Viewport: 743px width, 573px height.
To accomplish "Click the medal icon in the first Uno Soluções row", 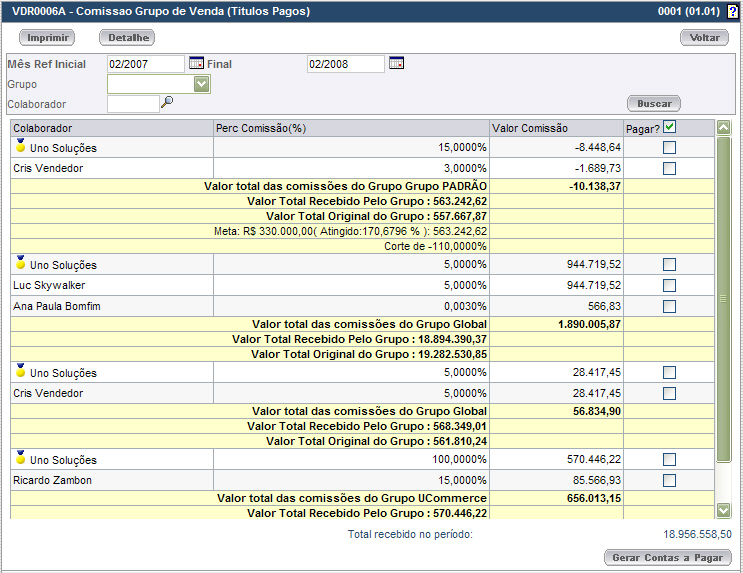I will (x=20, y=146).
